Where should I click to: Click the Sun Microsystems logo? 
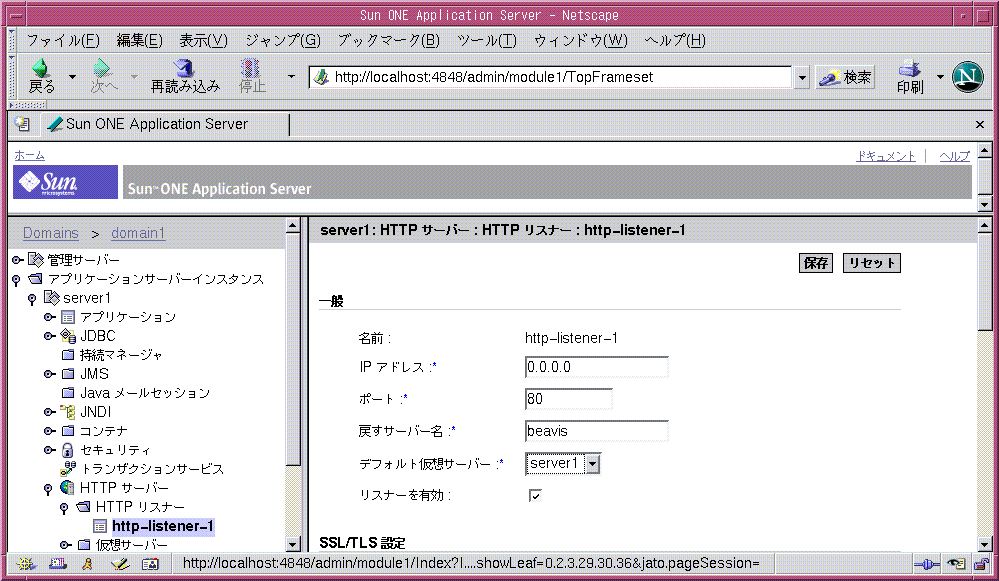65,182
